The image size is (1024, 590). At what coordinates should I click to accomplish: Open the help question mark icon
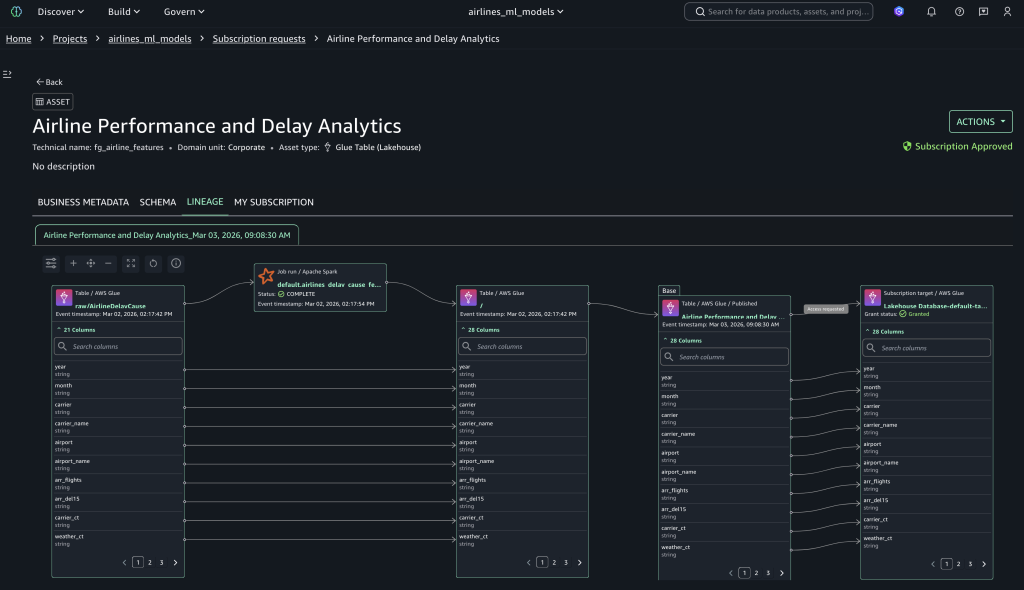[x=959, y=12]
